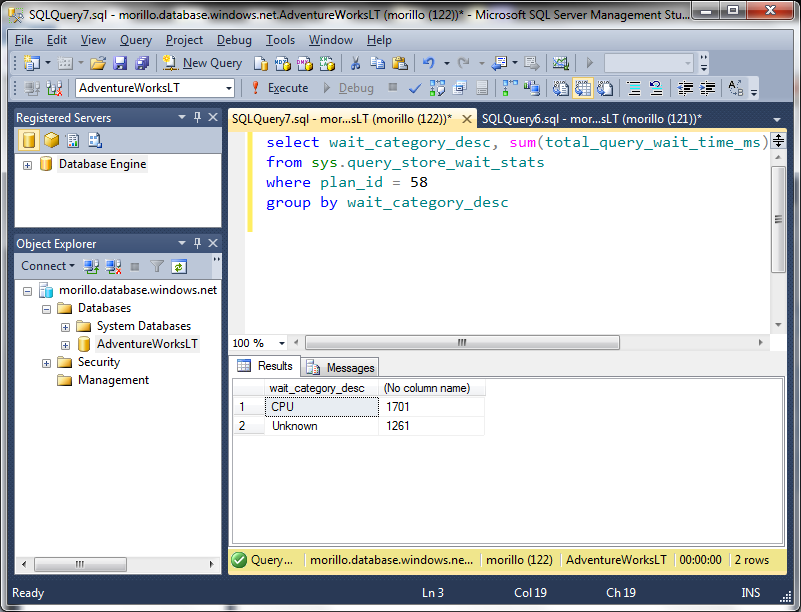Click Object Explorer disconnect icon
This screenshot has width=801, height=612.
coord(113,266)
